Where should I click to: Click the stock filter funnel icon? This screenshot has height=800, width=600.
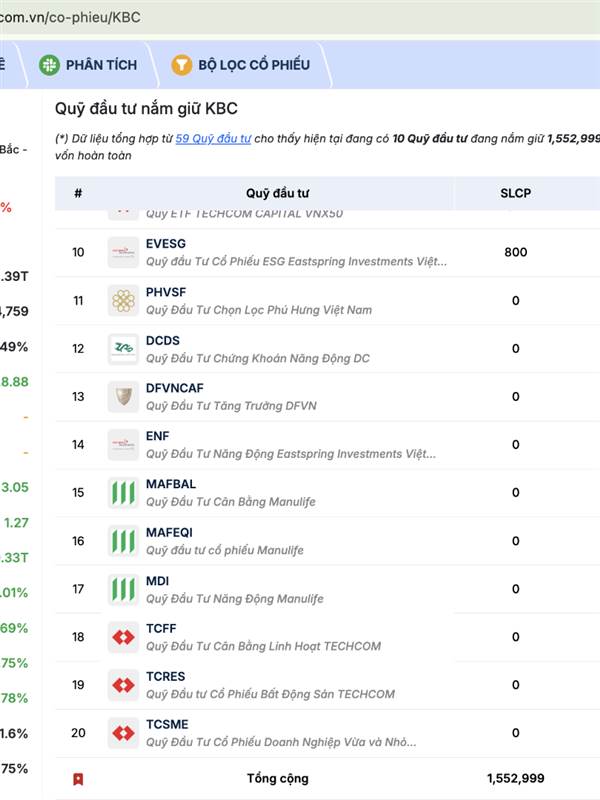pyautogui.click(x=181, y=65)
